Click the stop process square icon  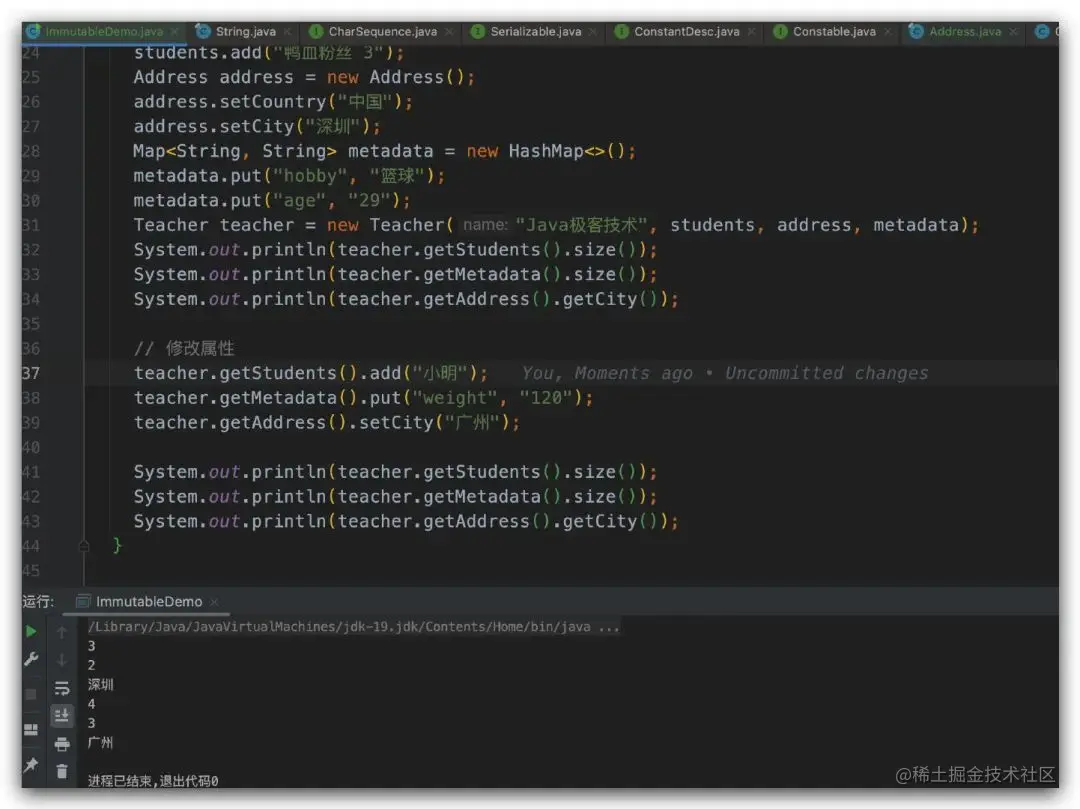point(31,694)
